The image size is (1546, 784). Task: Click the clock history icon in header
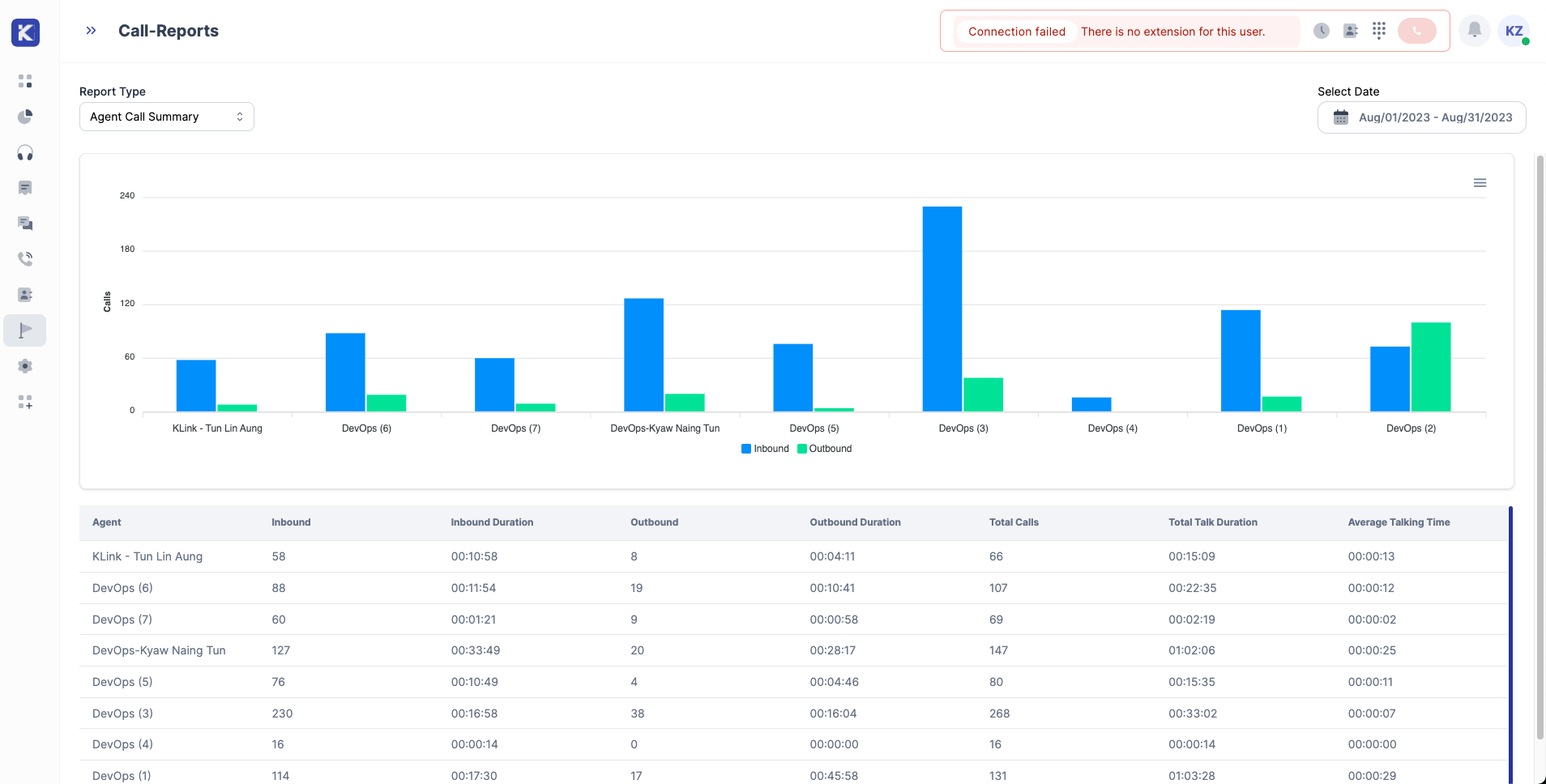(x=1322, y=31)
